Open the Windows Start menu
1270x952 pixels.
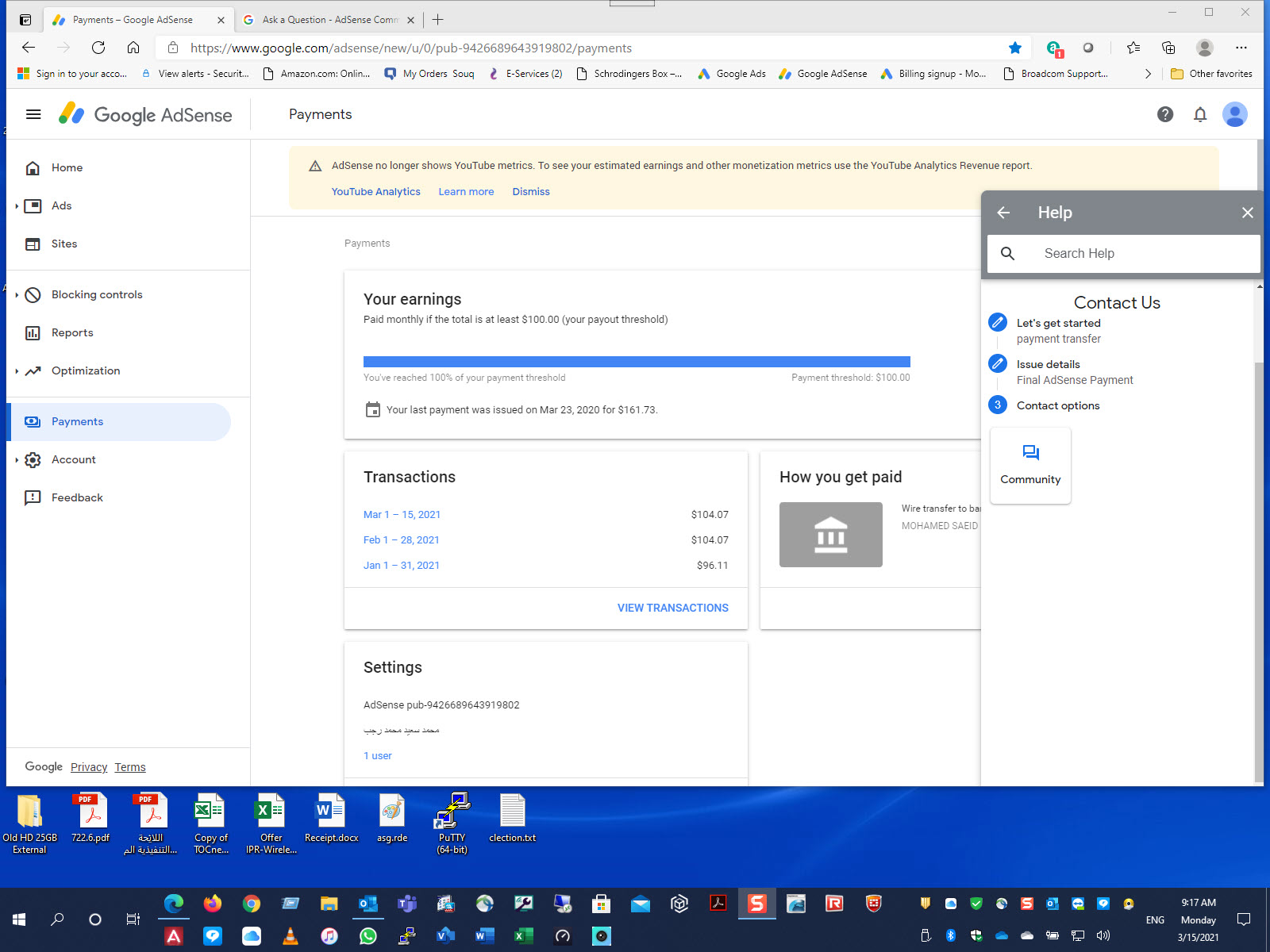(x=20, y=919)
